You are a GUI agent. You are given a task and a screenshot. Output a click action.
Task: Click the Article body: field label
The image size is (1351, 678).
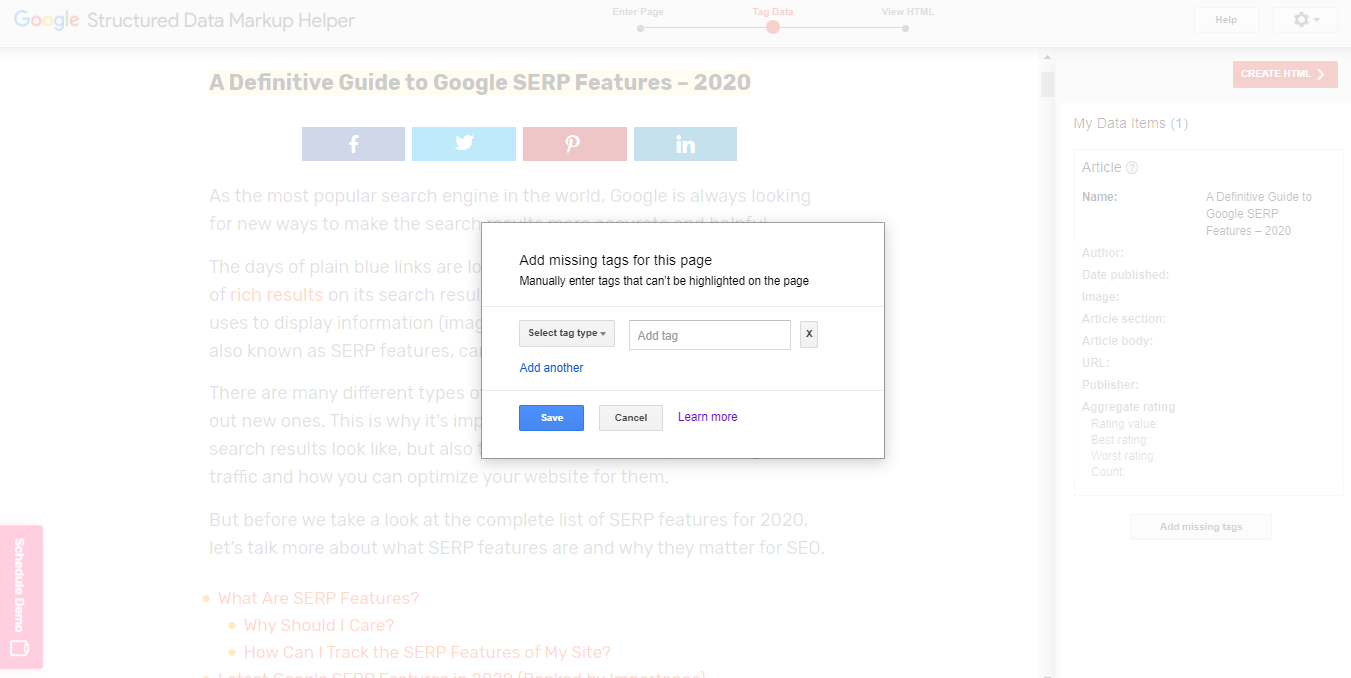point(1117,341)
